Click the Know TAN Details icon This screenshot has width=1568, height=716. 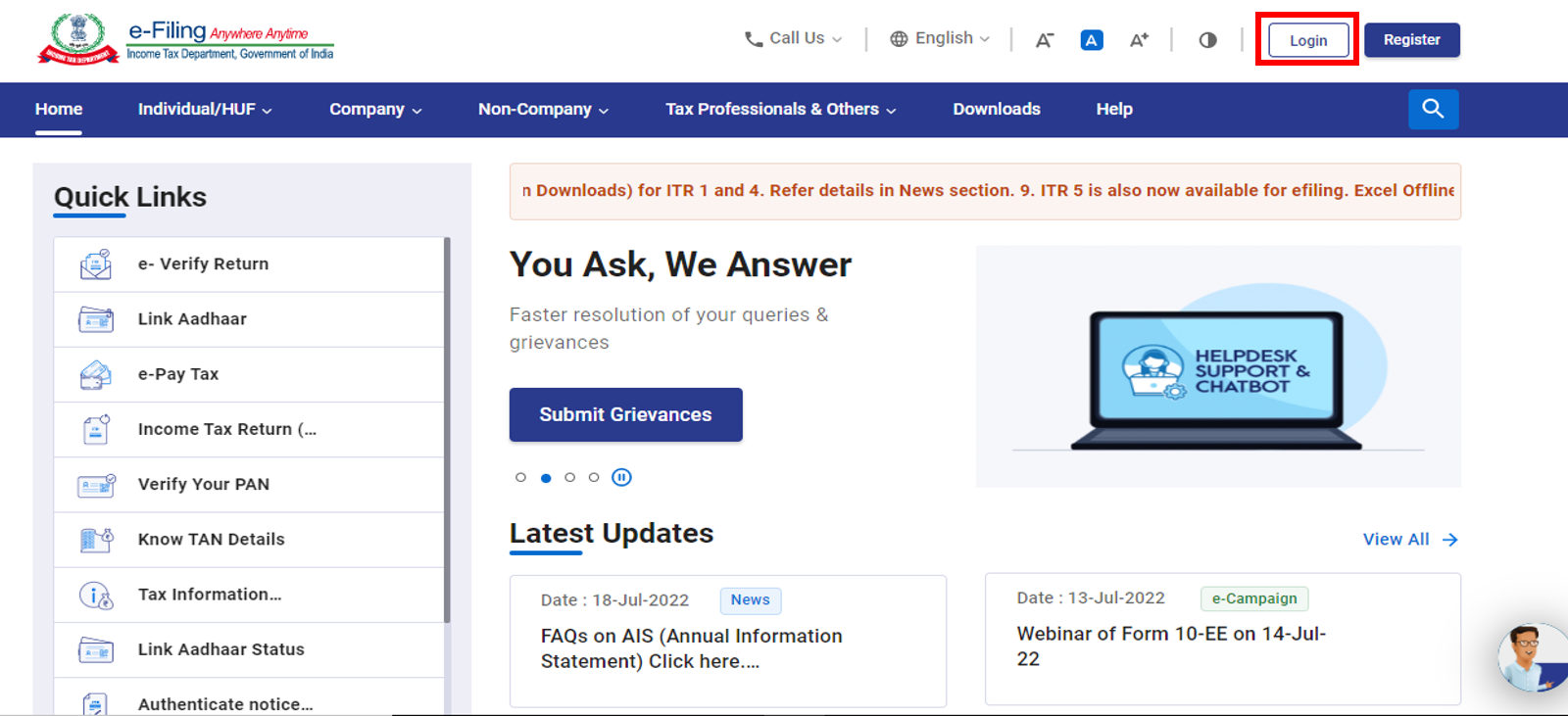pos(96,539)
